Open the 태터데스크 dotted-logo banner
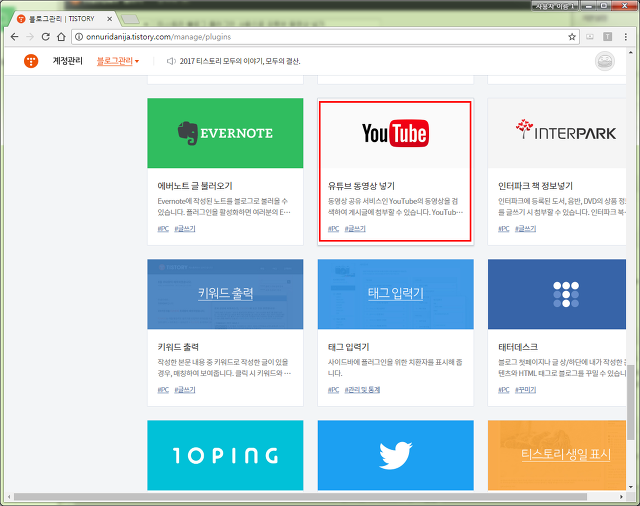 point(557,294)
